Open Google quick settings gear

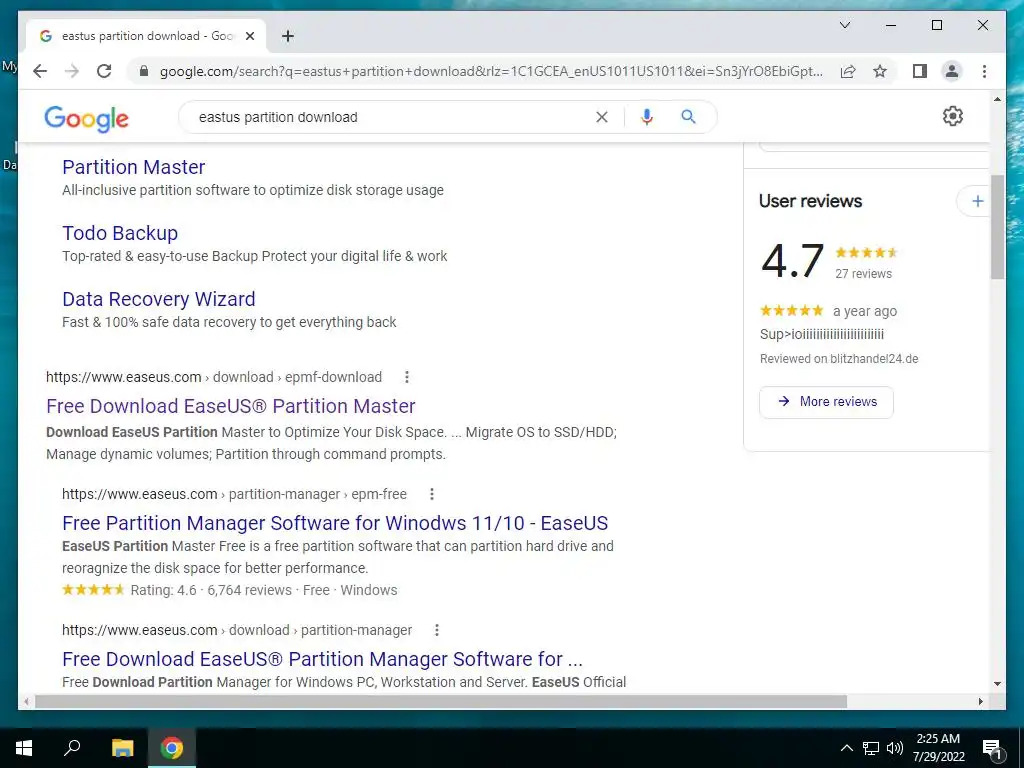(x=953, y=116)
